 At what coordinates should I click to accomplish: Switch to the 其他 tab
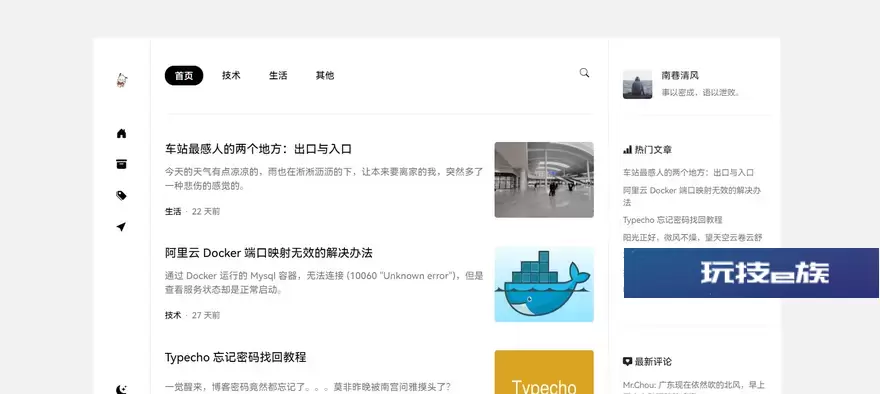[325, 76]
